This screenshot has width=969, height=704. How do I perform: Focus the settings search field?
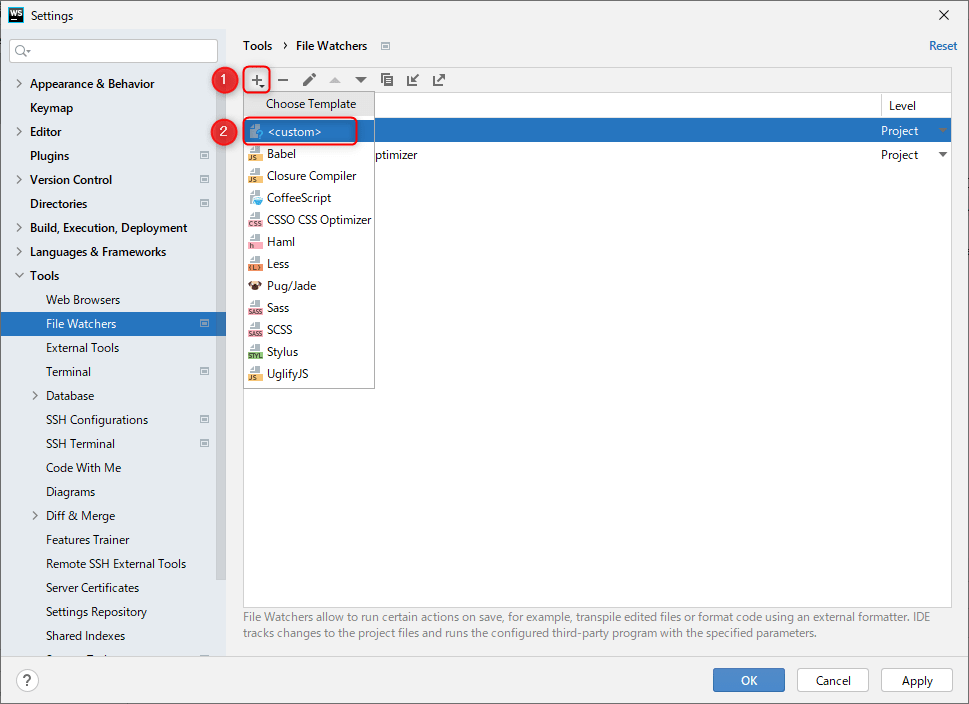coord(114,51)
